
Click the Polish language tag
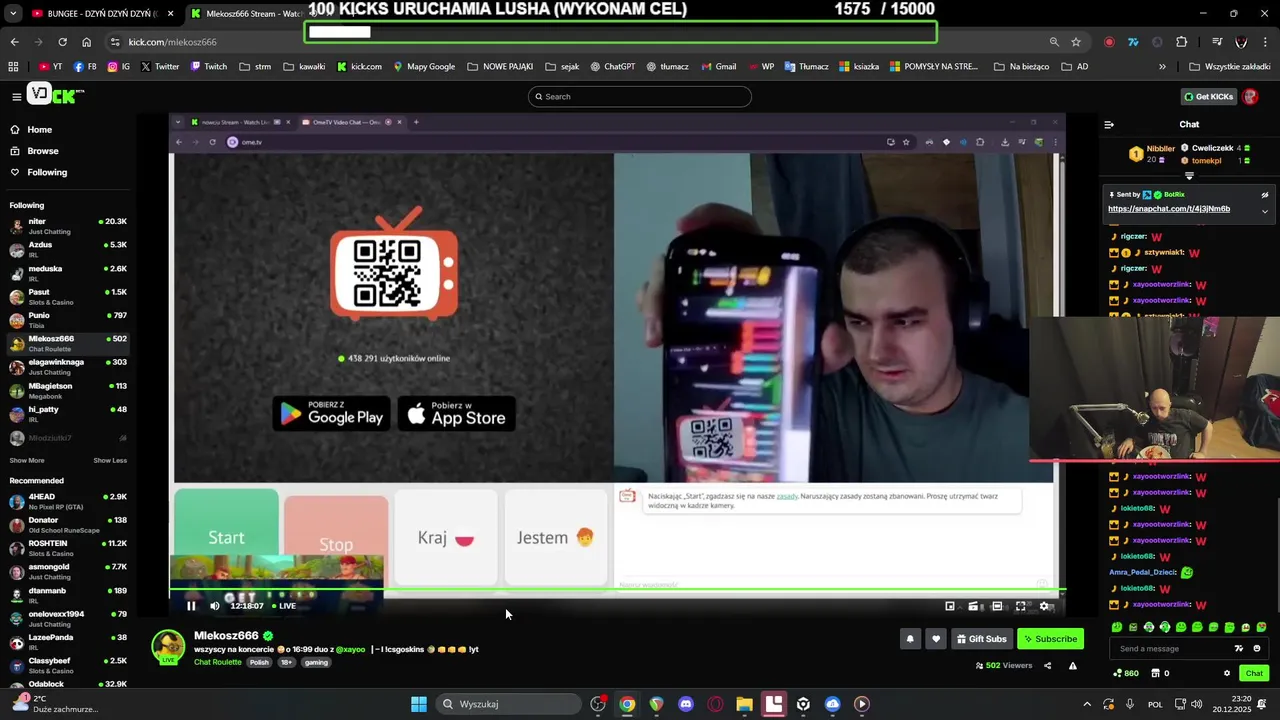tap(259, 663)
